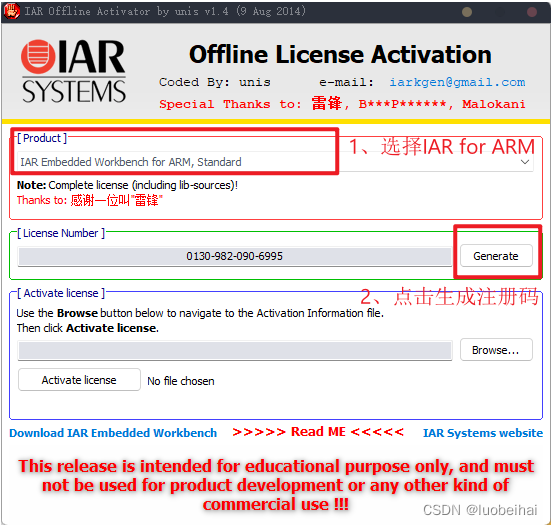Click the red circle in IAR logo
552x525 pixels.
coord(38,56)
